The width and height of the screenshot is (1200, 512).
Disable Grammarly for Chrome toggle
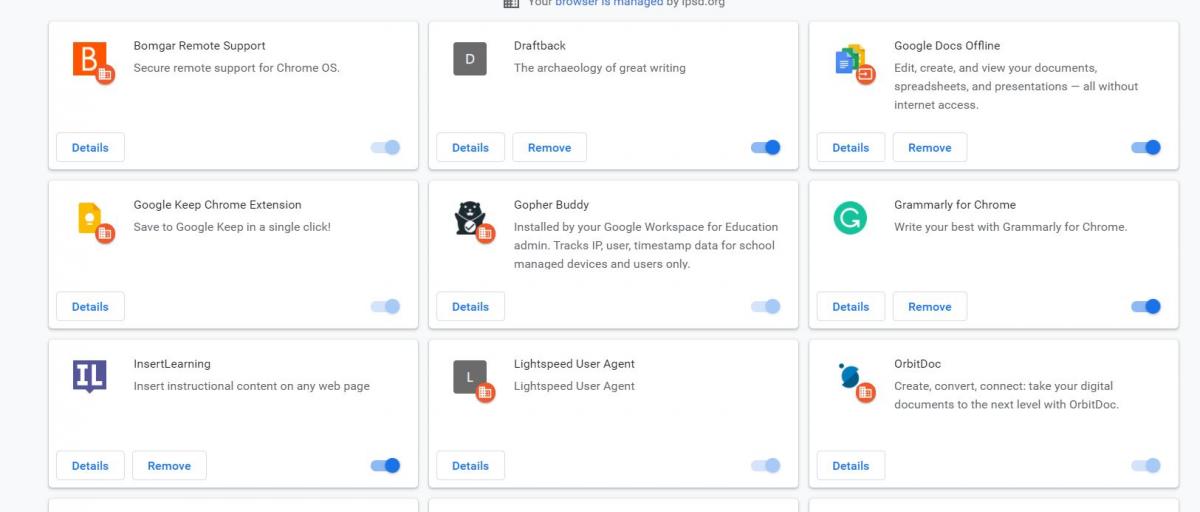(1146, 306)
